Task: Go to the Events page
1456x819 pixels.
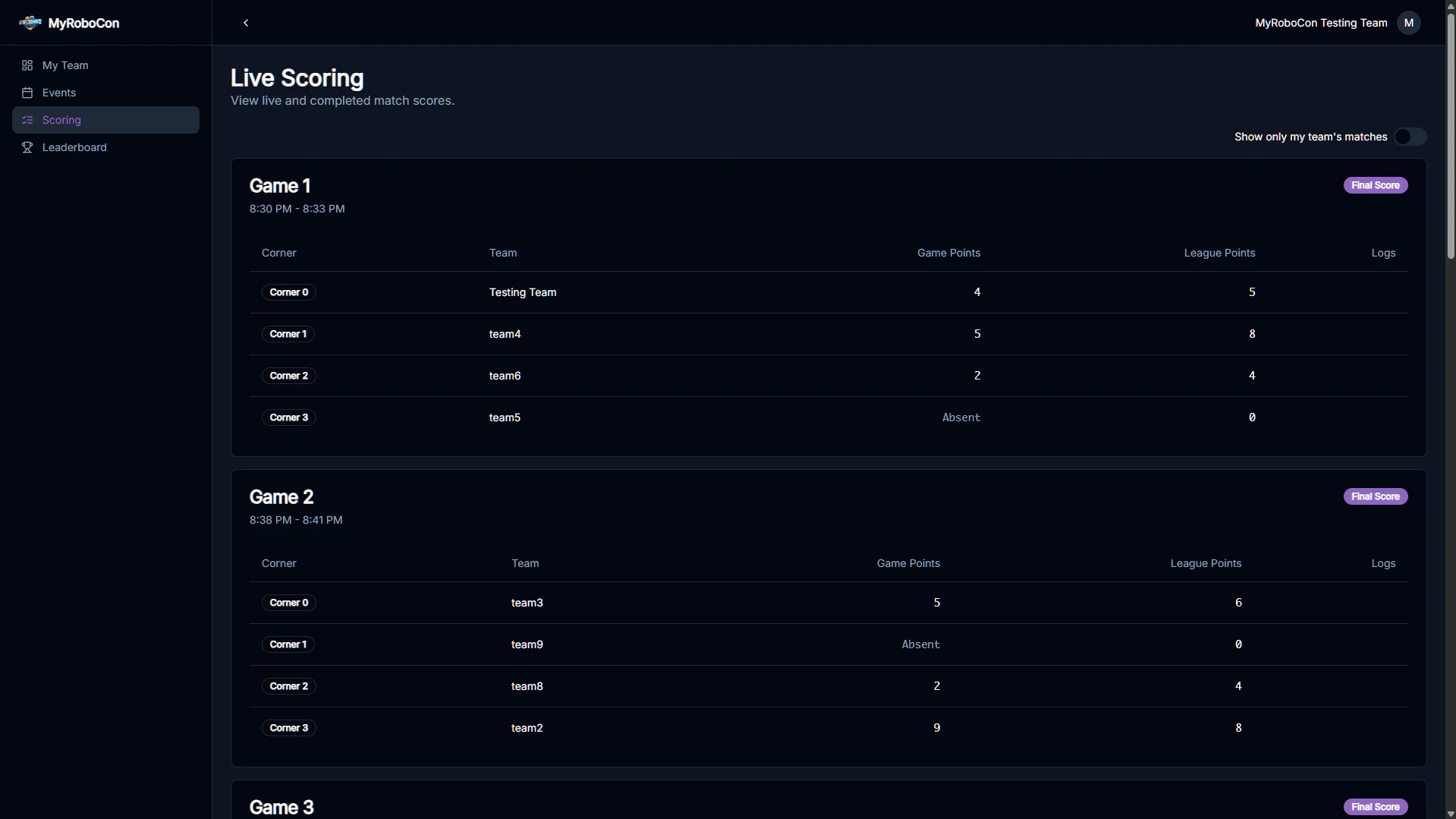Action: tap(105, 93)
